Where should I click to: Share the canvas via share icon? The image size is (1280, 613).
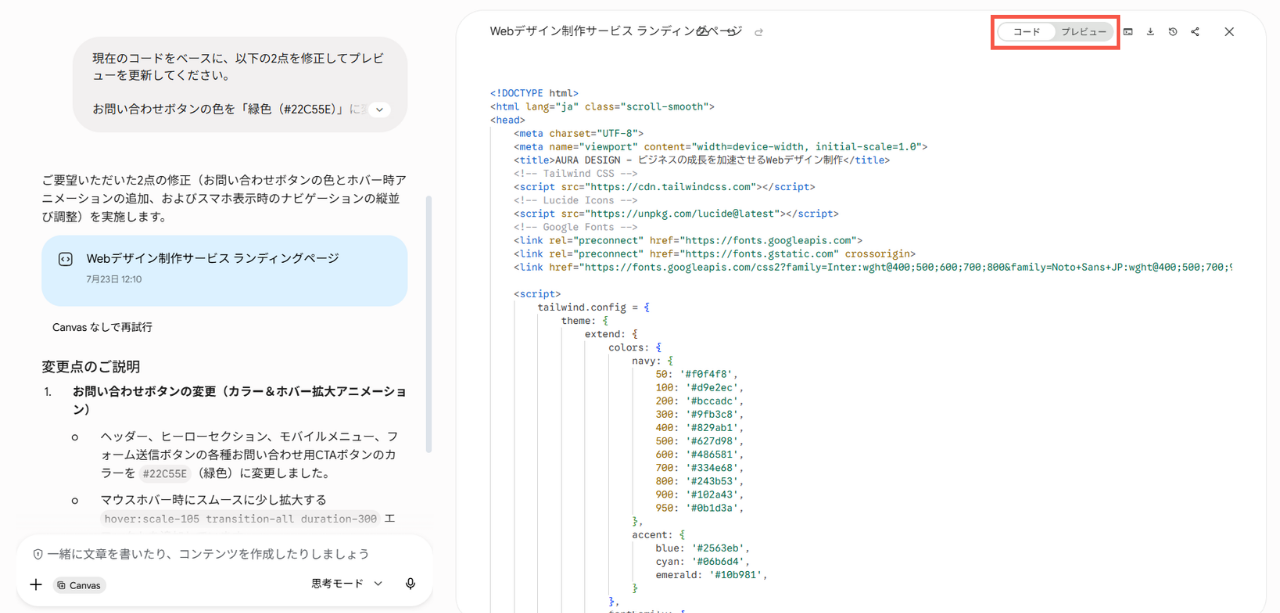[1195, 32]
